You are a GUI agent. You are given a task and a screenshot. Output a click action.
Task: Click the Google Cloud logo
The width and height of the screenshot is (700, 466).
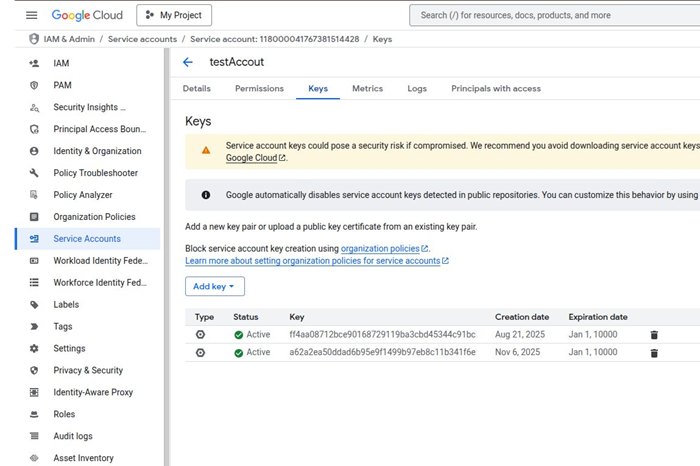(x=87, y=15)
